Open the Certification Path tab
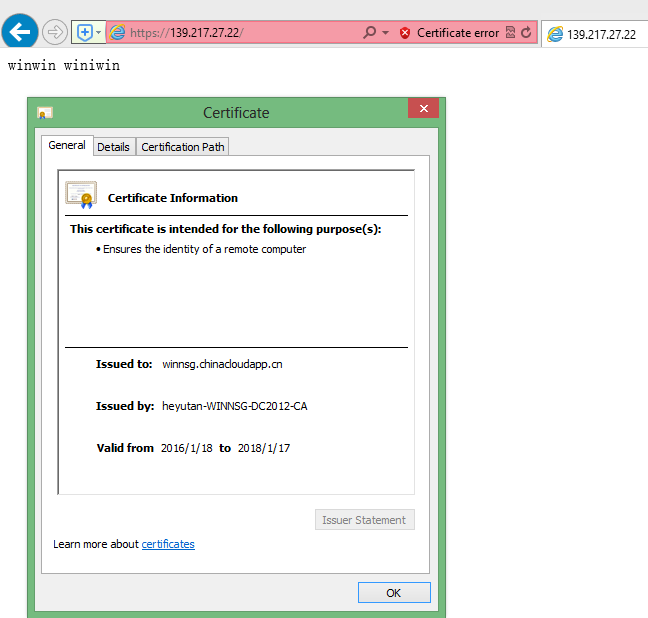The width and height of the screenshot is (648, 618). (x=183, y=147)
